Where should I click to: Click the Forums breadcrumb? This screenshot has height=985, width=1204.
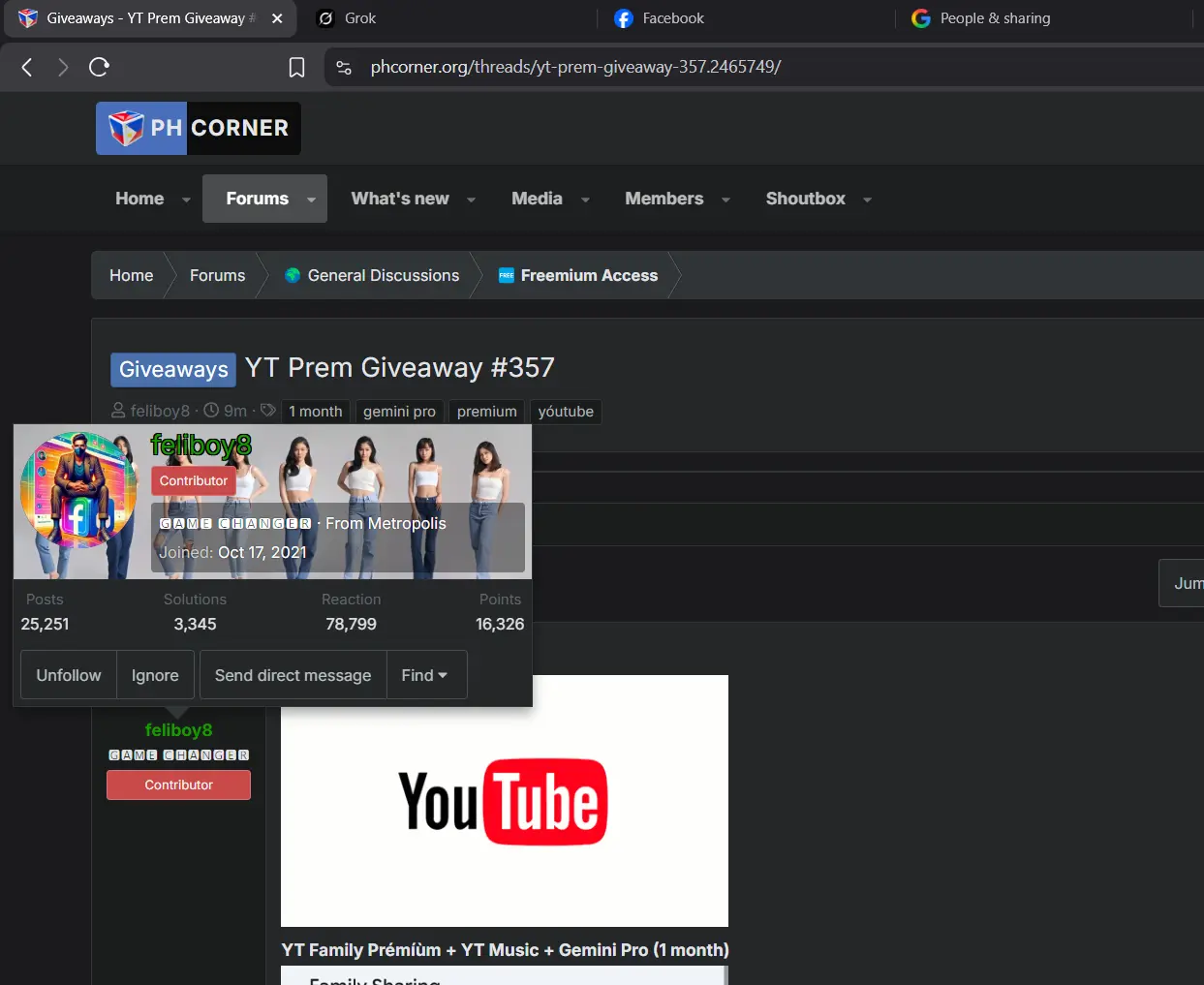coord(217,275)
